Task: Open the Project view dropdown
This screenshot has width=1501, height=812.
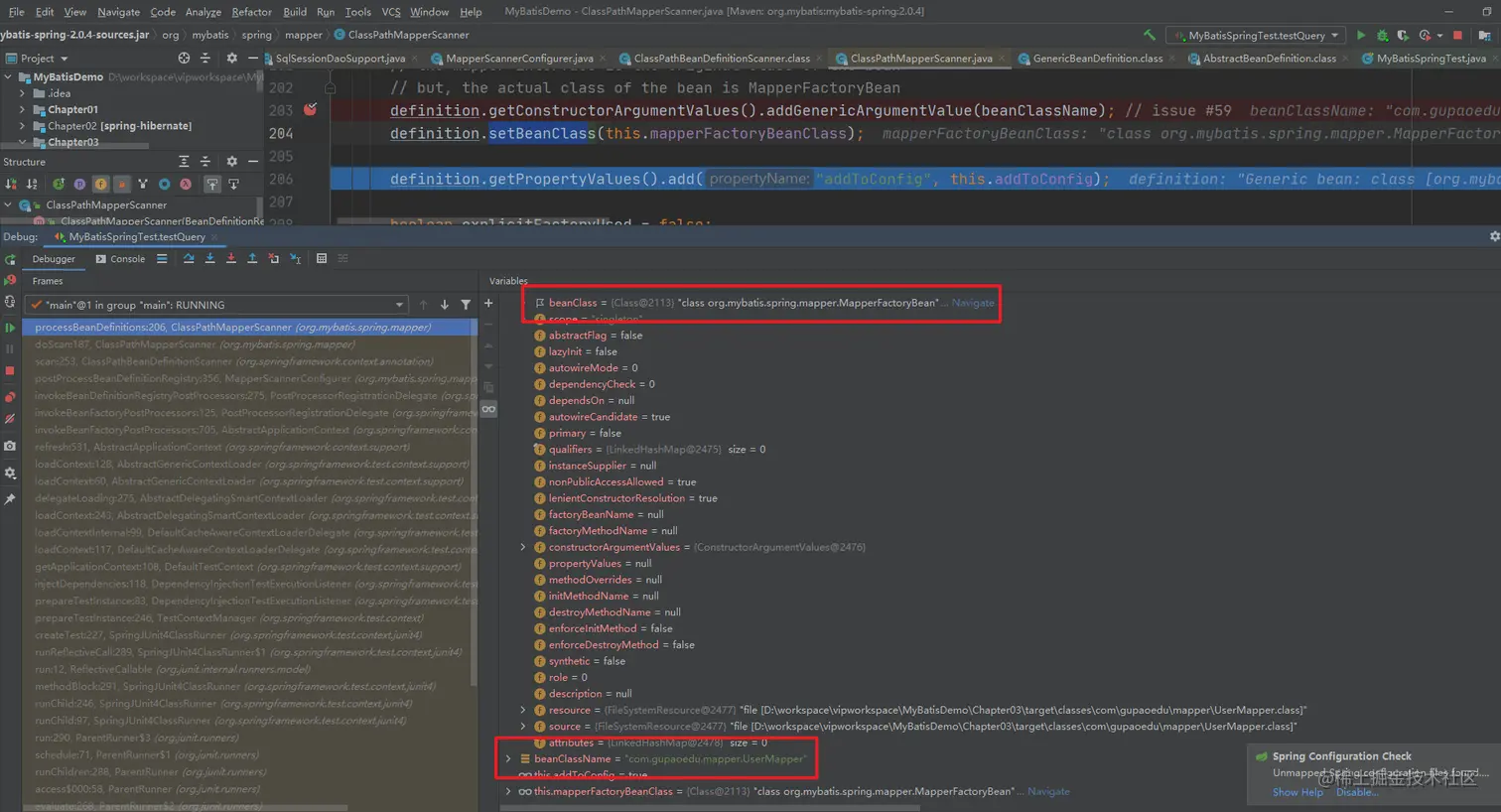Action: pos(37,59)
